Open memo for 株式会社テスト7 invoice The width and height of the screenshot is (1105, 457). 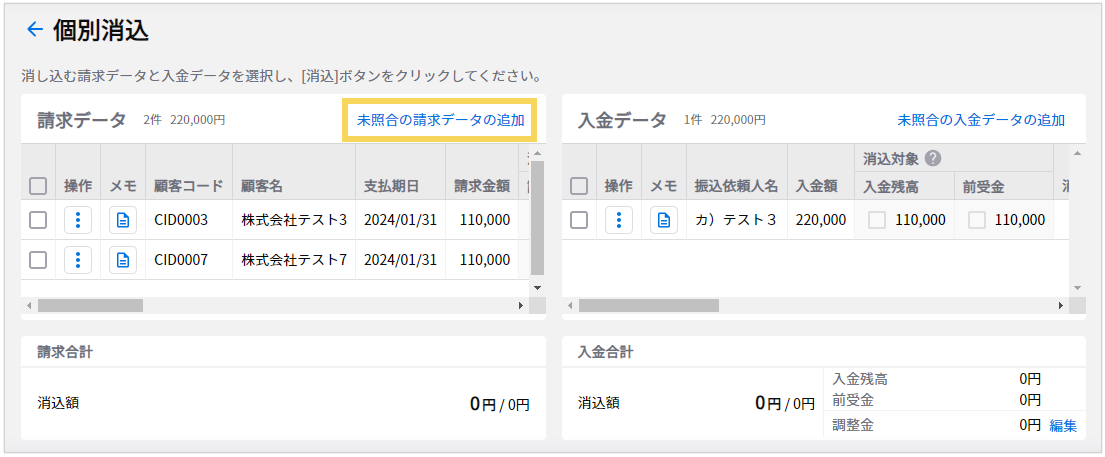(123, 260)
